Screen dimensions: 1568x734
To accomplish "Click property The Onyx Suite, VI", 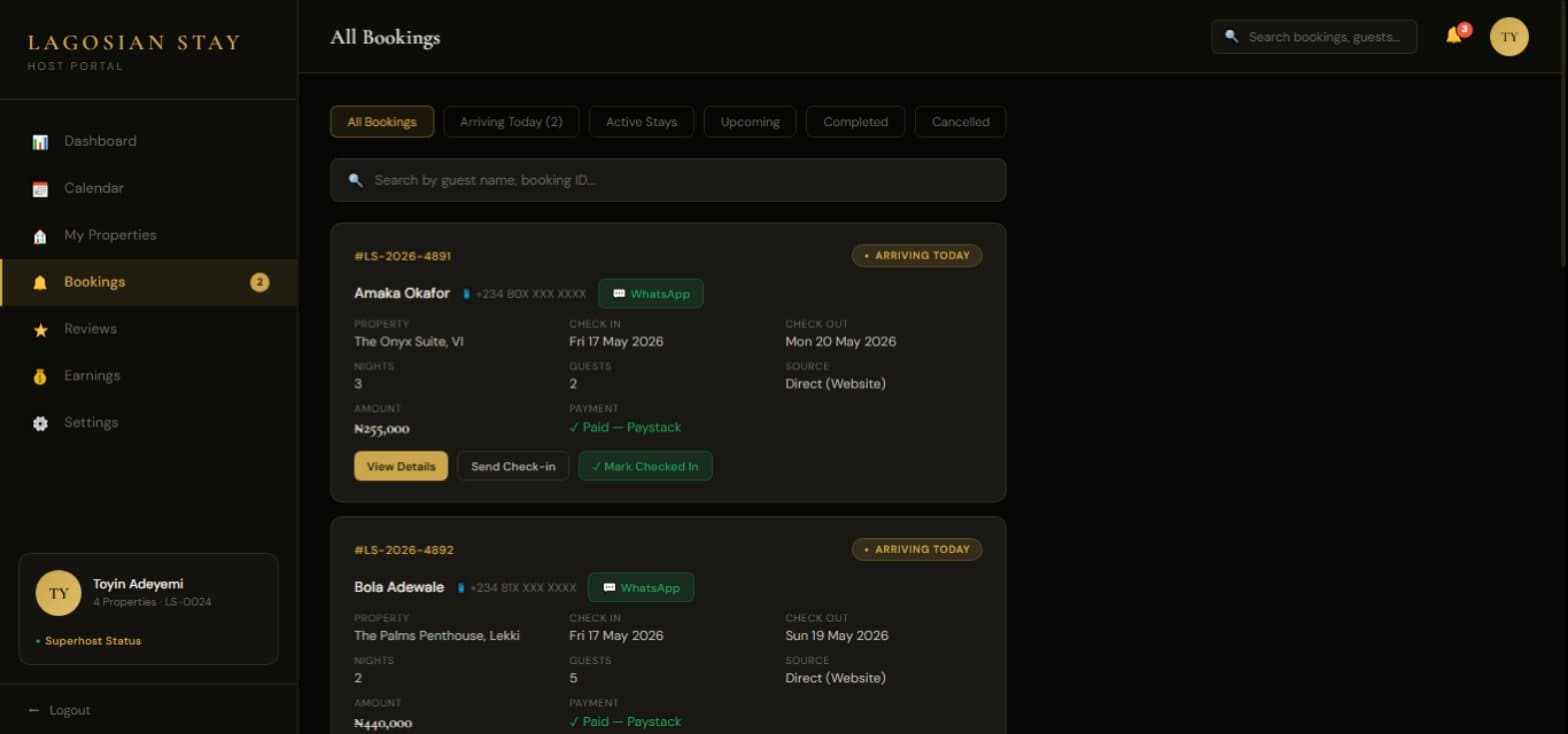I will (409, 341).
